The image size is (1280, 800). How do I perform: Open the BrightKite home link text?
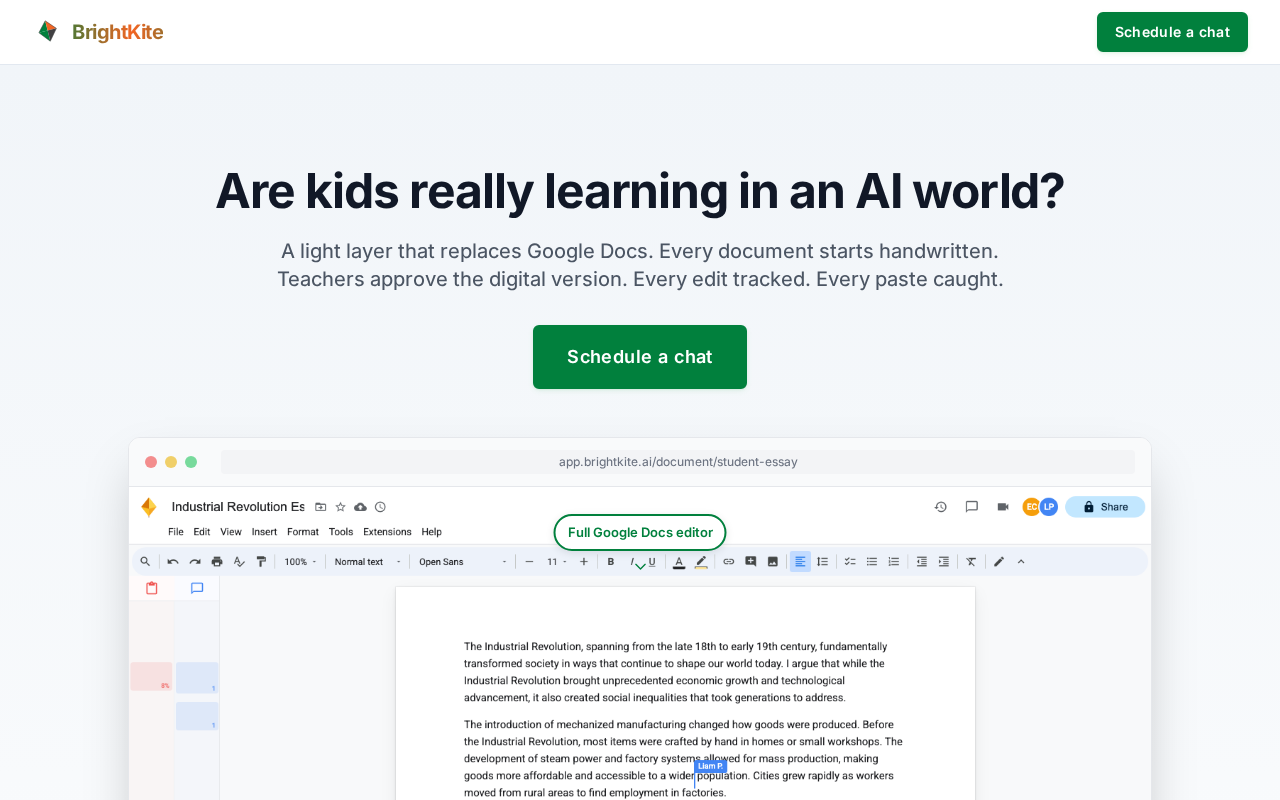[117, 32]
